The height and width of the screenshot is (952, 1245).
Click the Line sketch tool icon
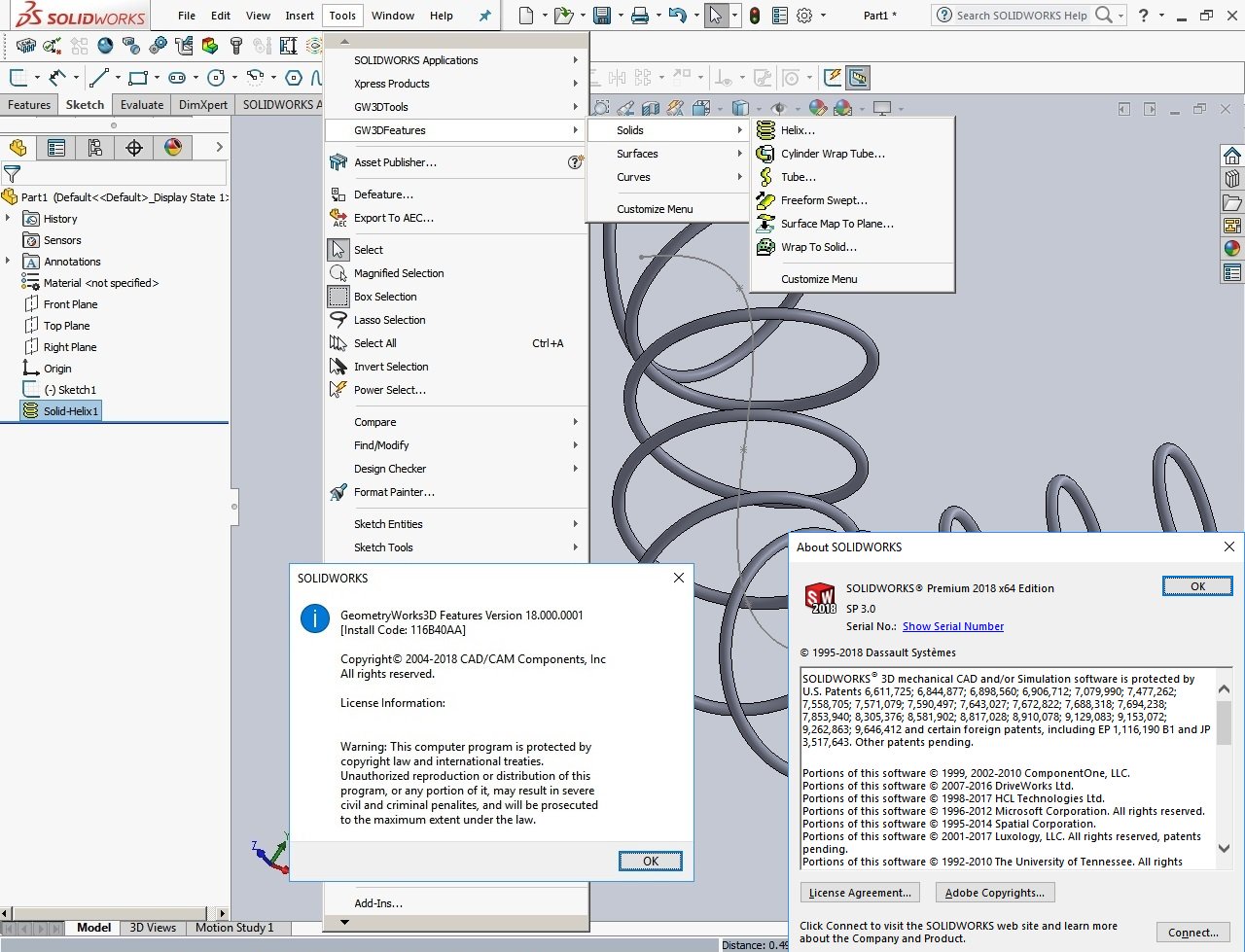click(98, 78)
